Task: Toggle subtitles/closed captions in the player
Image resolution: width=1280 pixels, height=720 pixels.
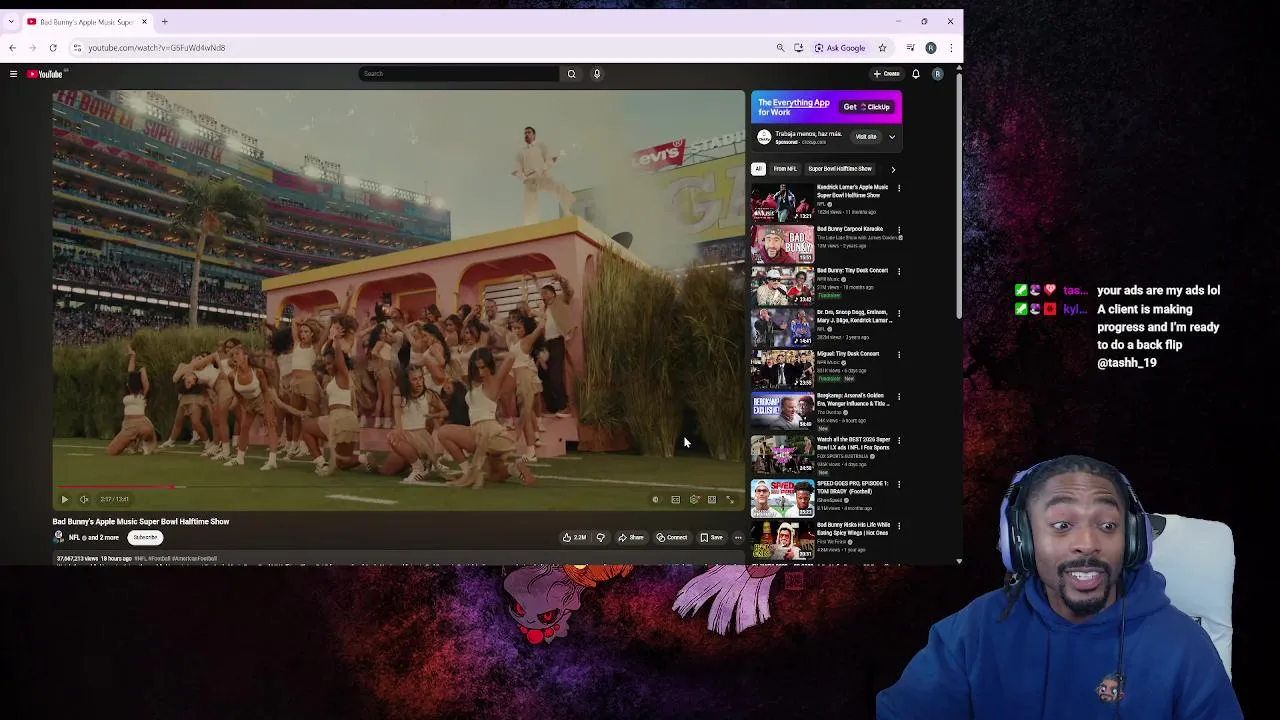Action: point(675,499)
